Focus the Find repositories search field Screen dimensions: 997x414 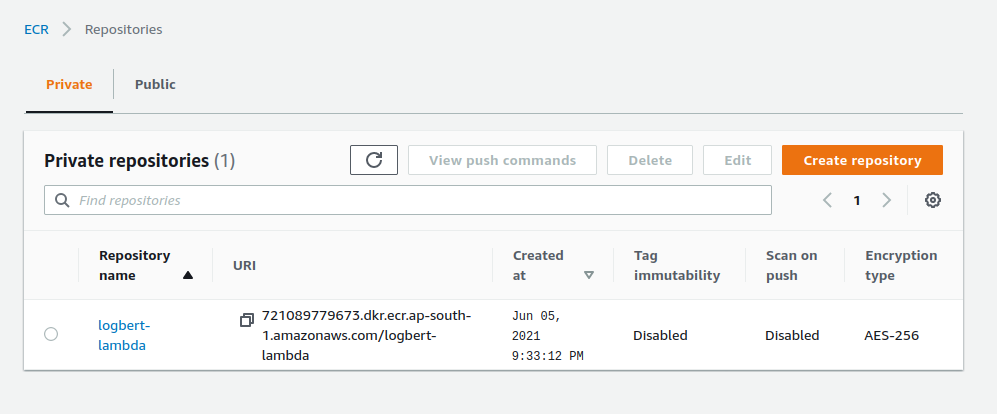tap(420, 200)
